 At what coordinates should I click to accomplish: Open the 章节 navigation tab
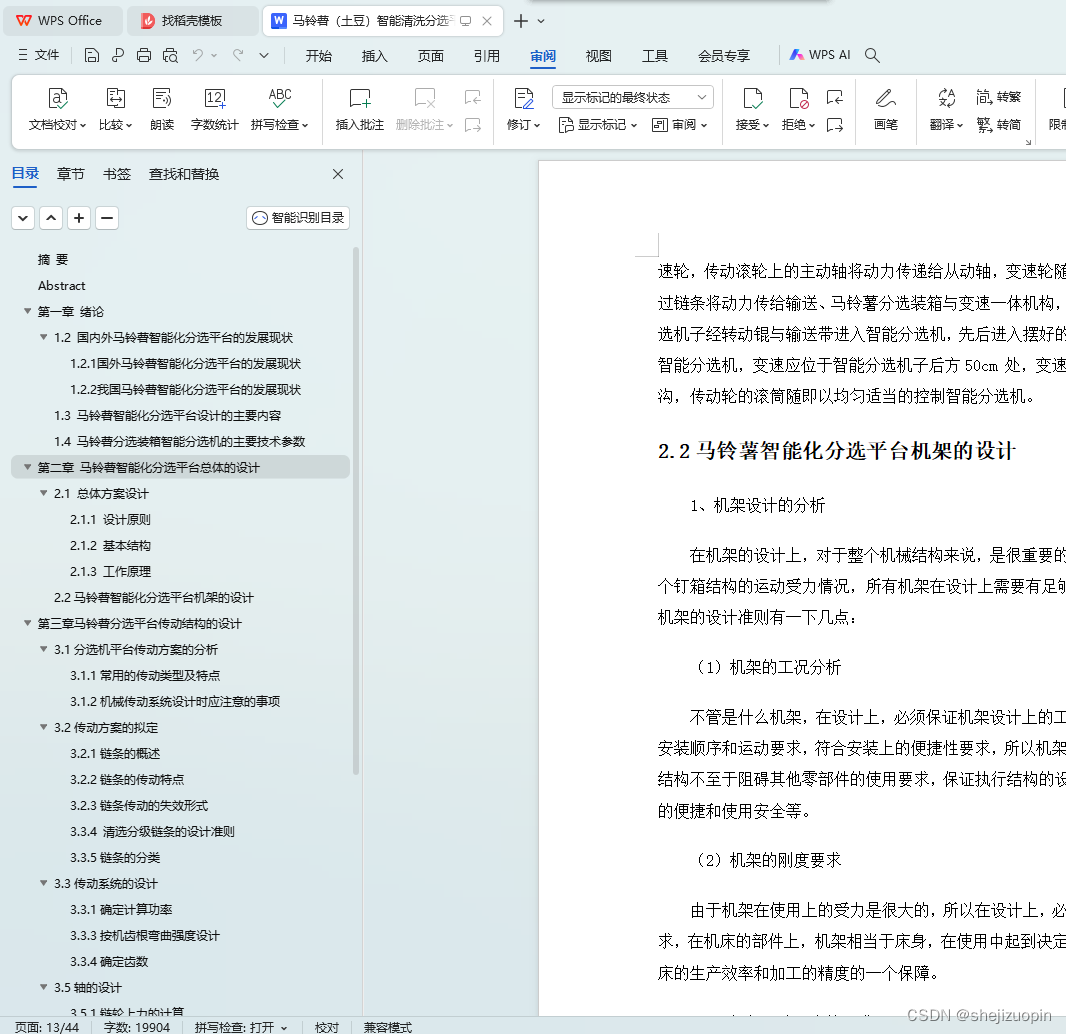click(x=71, y=174)
